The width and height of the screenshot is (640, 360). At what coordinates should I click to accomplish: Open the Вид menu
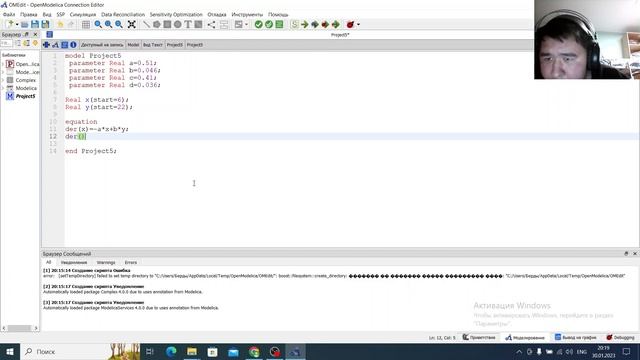pyautogui.click(x=47, y=14)
